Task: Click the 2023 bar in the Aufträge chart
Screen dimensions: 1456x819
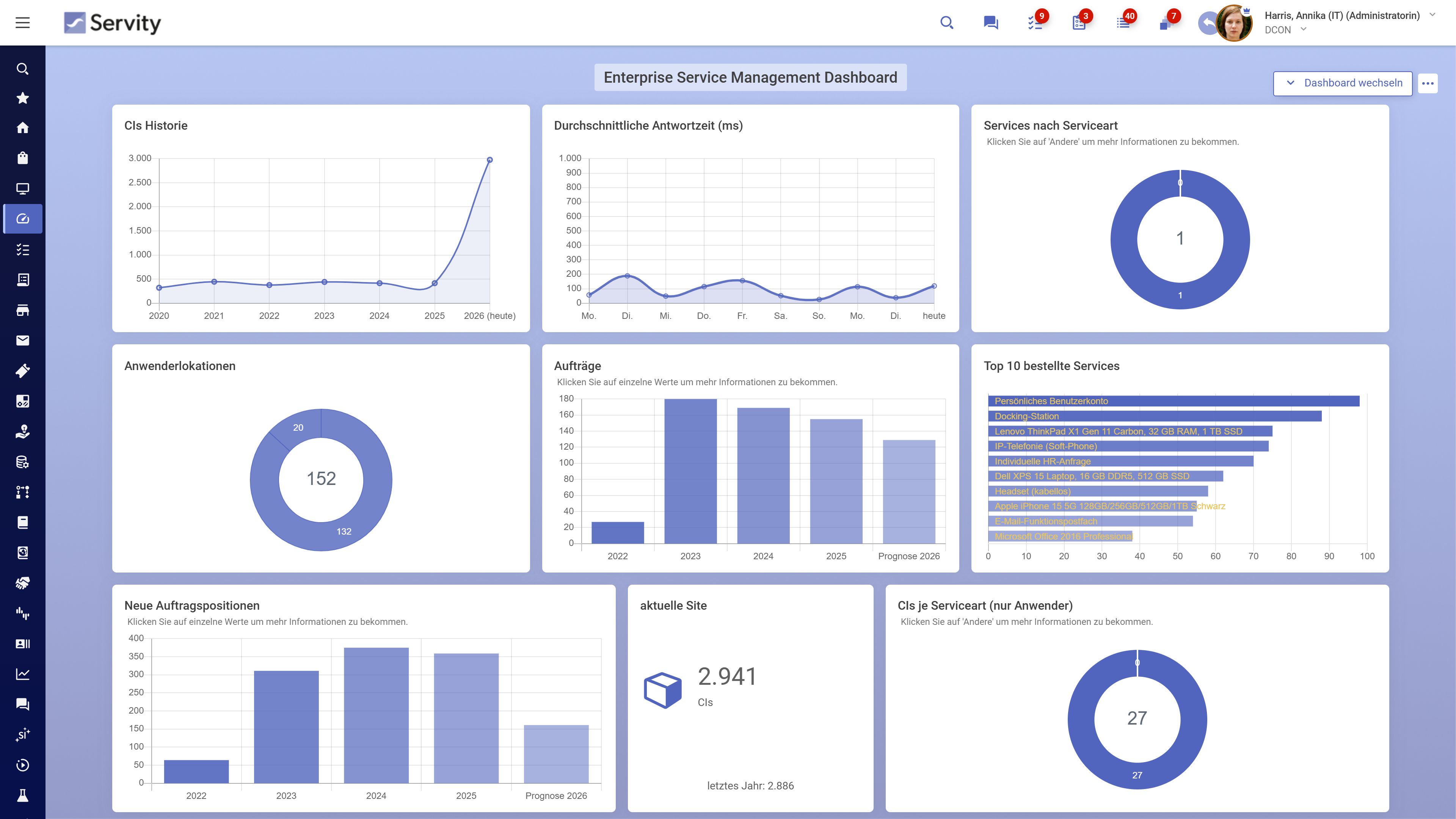Action: 690,471
